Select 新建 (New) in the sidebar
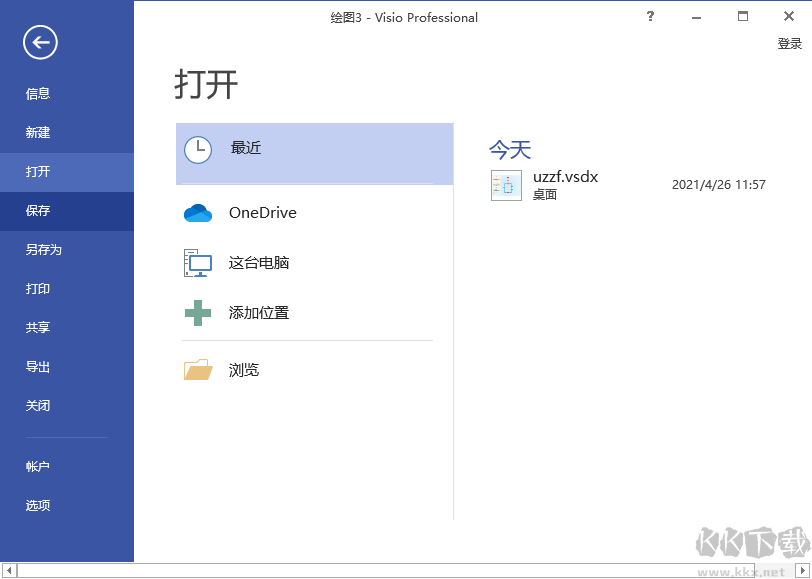Viewport: 812px width, 579px height. point(38,133)
